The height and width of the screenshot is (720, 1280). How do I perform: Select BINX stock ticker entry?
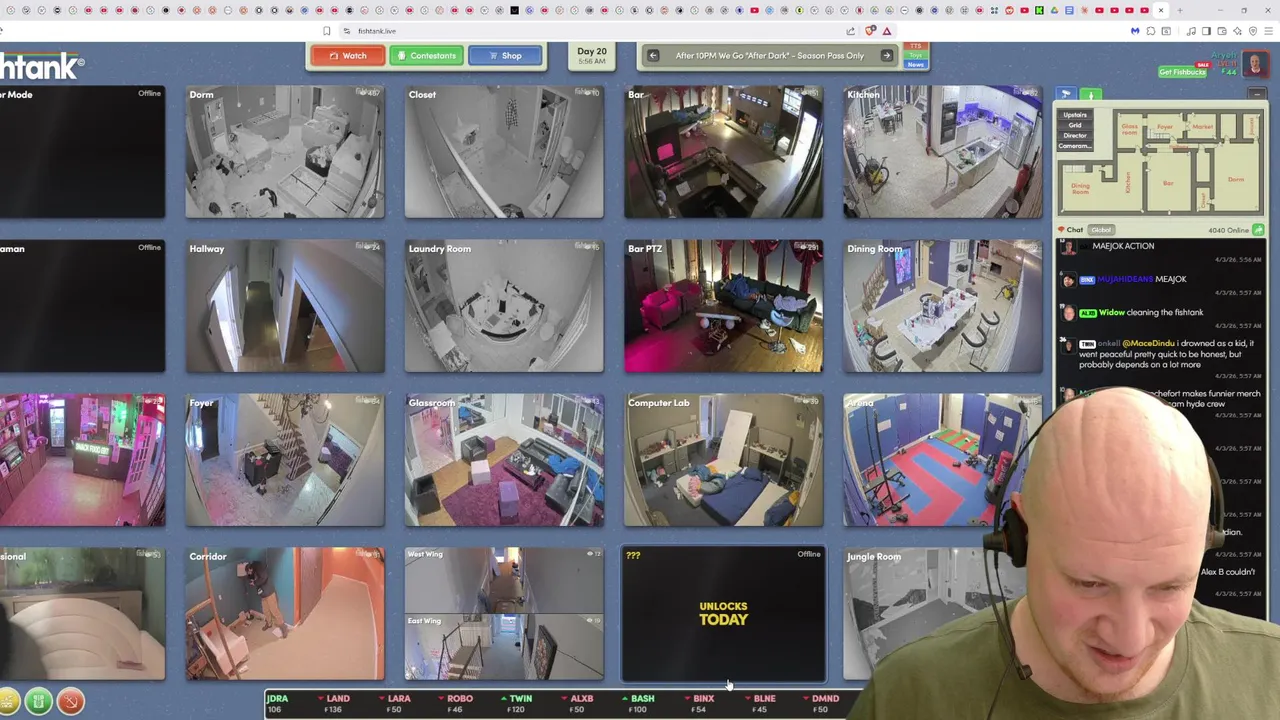click(699, 704)
